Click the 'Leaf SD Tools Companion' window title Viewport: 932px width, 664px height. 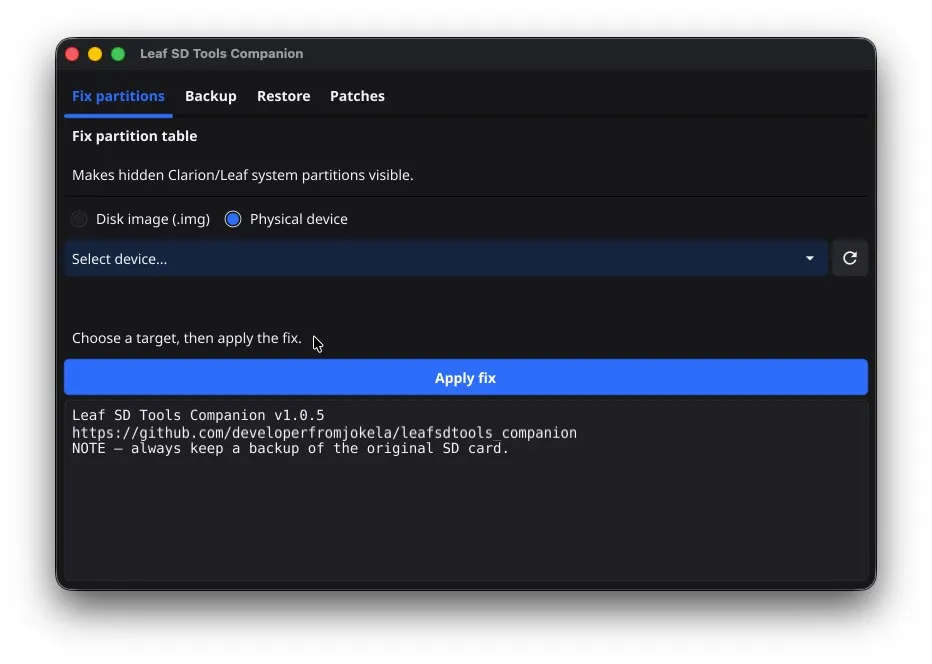(x=222, y=54)
